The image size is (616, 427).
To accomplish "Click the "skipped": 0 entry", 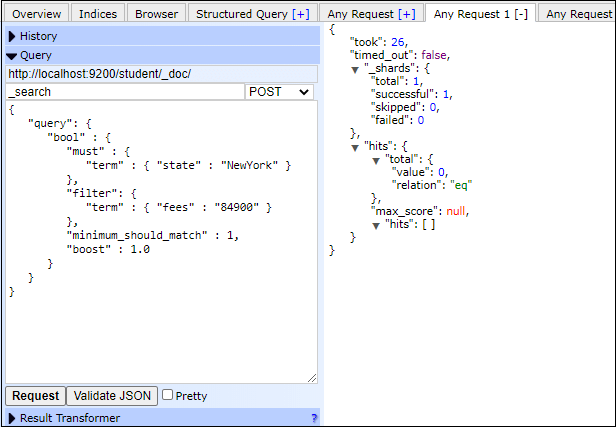I will point(405,107).
